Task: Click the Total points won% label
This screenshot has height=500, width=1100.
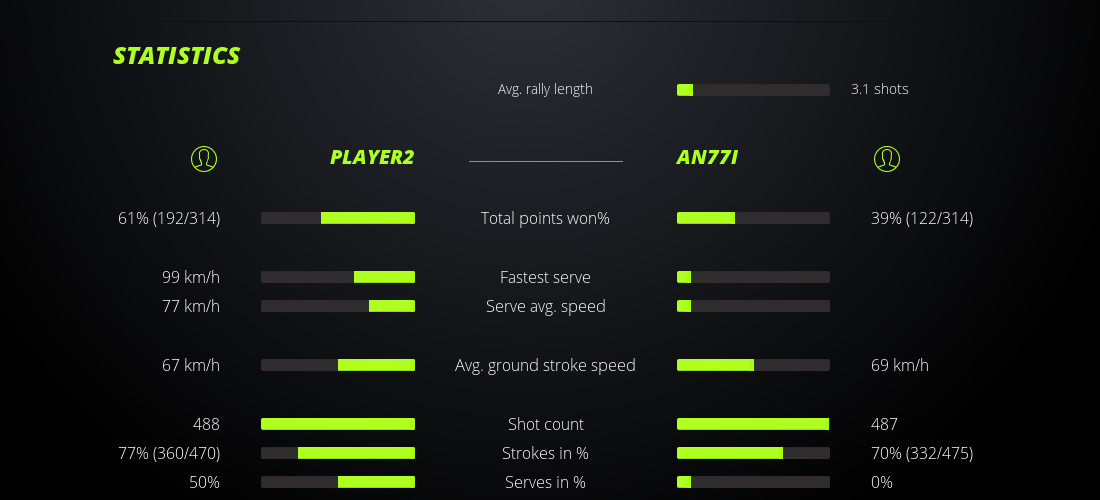Action: point(545,218)
